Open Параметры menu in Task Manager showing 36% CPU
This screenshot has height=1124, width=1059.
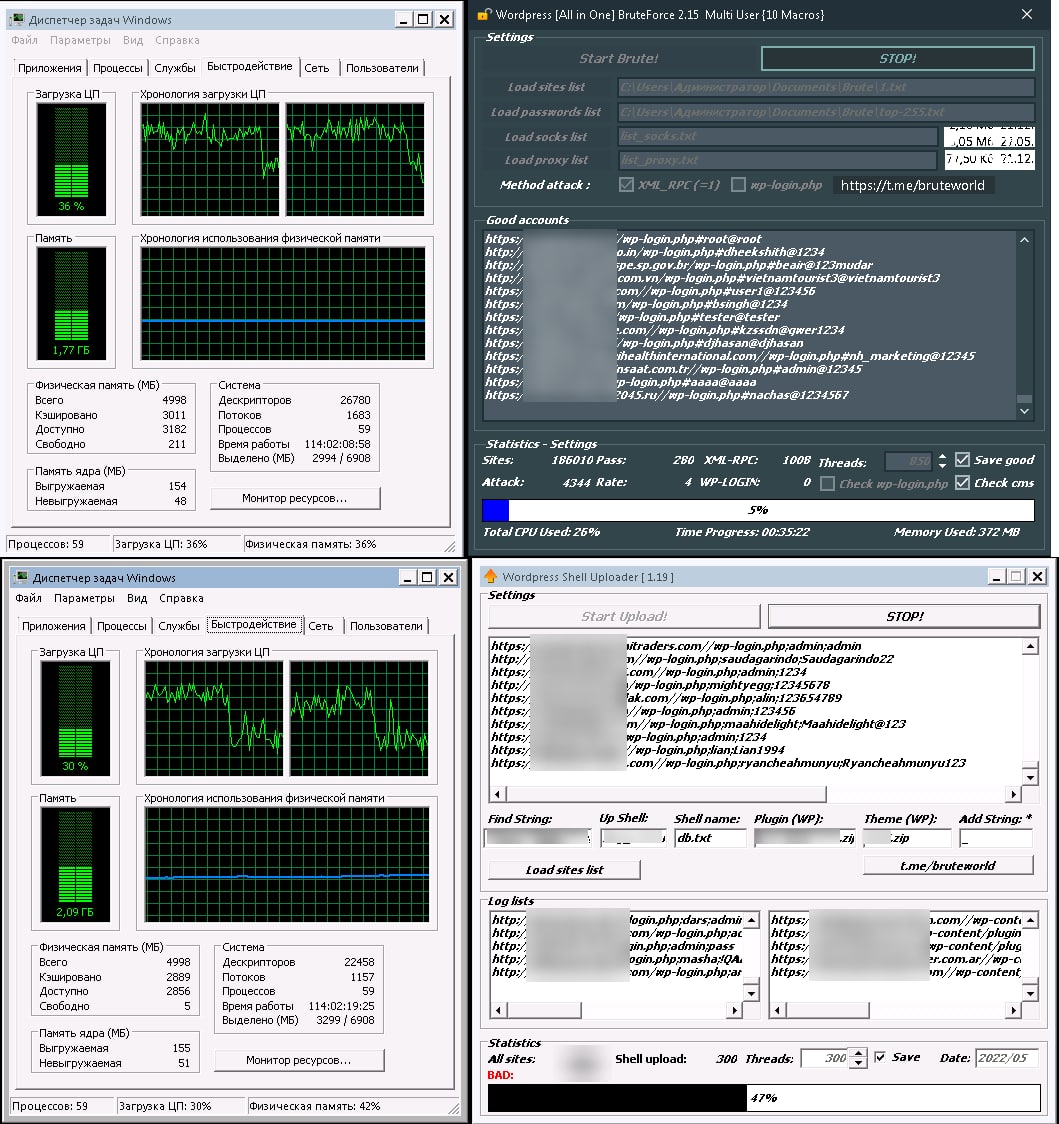[80, 40]
